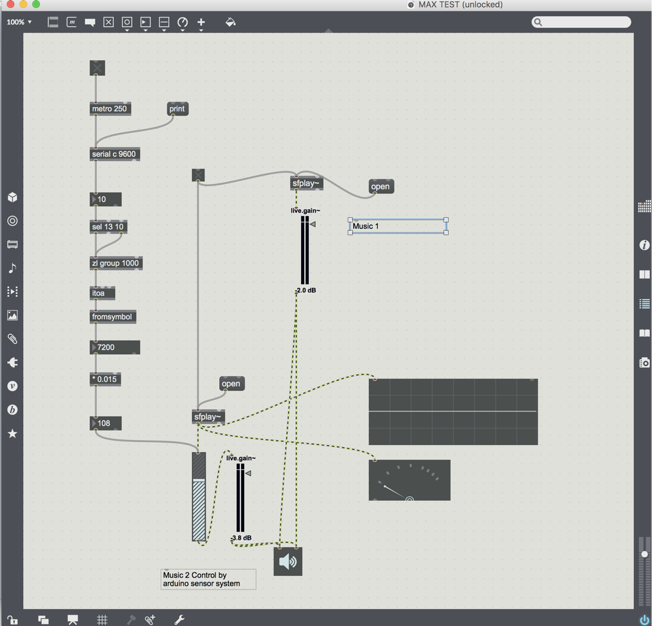Viewport: 652px width, 626px height.
Task: Click the wrench icon in bottom toolbar
Action: (179, 620)
